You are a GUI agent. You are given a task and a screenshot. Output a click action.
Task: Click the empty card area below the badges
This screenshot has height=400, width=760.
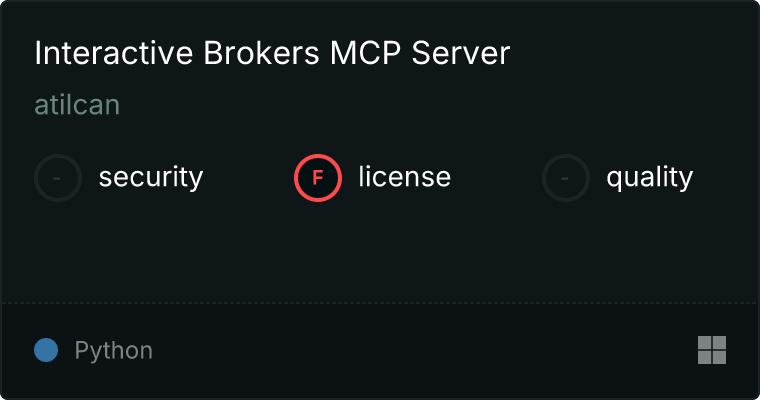[380, 252]
